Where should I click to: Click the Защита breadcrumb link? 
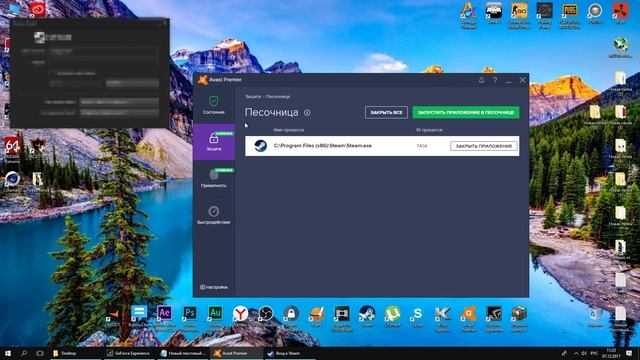[253, 97]
